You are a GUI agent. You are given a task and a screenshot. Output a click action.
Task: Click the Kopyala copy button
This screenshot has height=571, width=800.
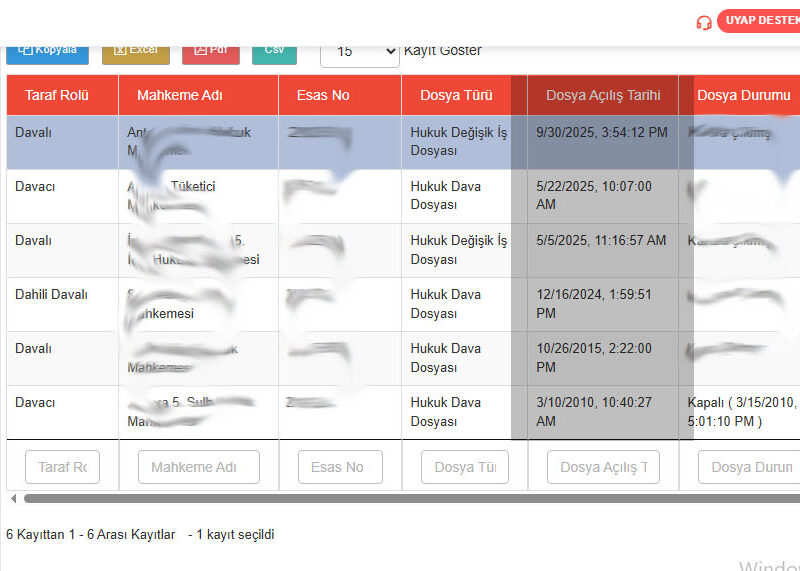click(41, 51)
